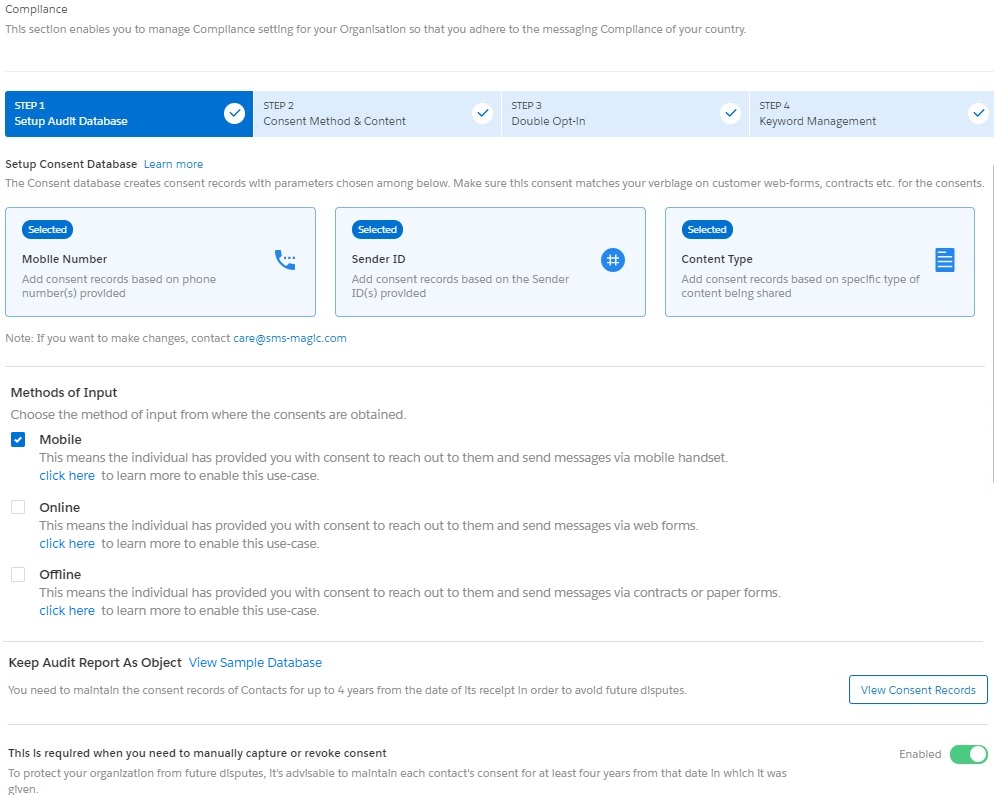Click the checkmark on Step 1 tab
994x805 pixels.
(x=236, y=113)
